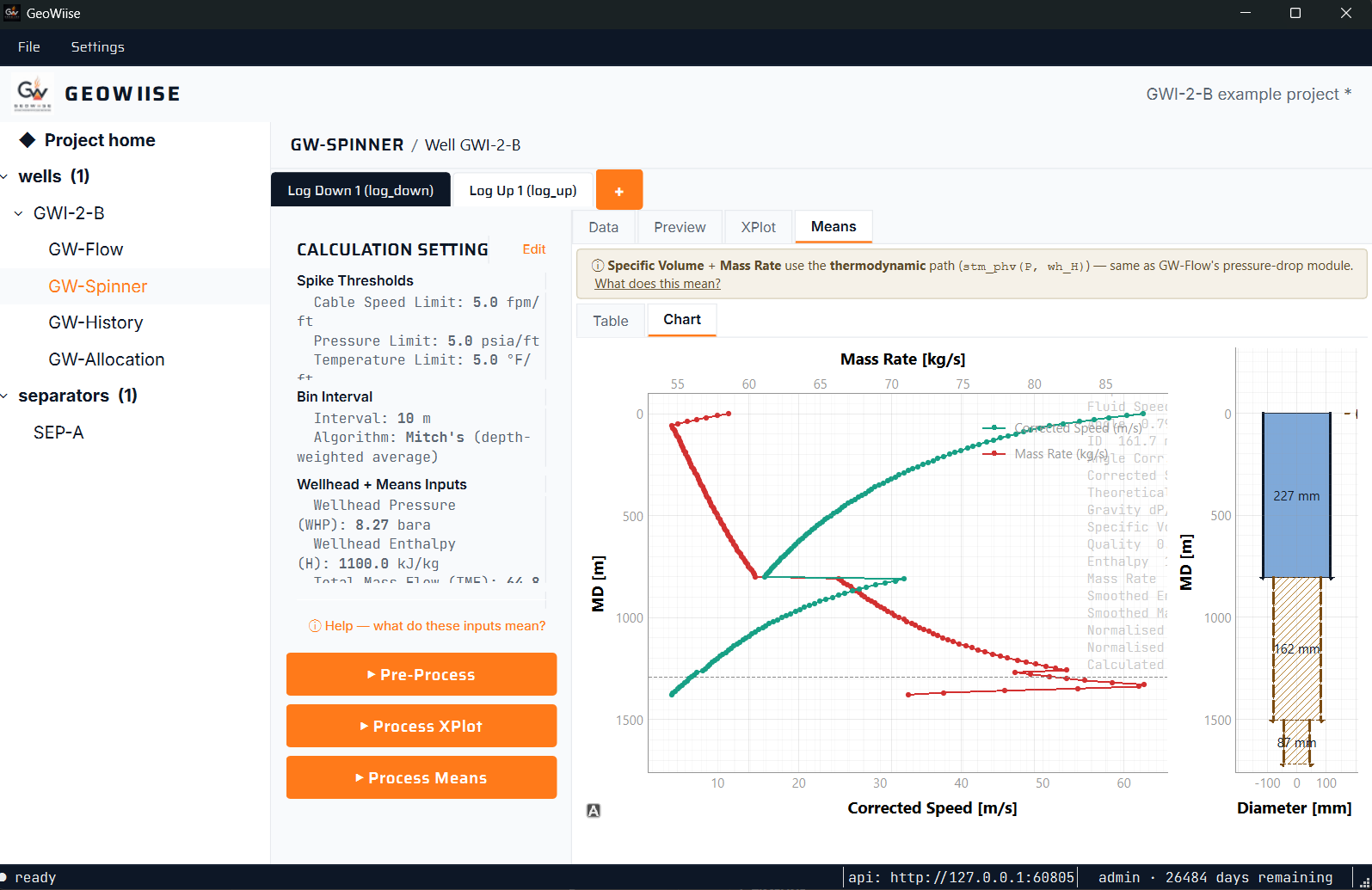Select Log Up 1 (log_up) tab
Image resolution: width=1372 pixels, height=890 pixels.
click(x=523, y=190)
